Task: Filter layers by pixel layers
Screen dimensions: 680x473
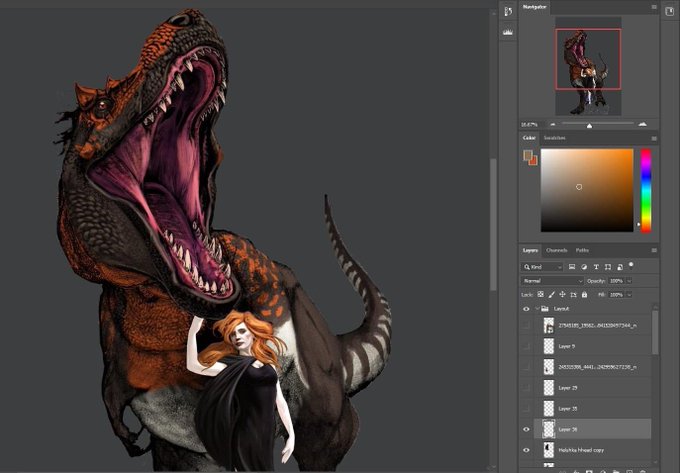Action: point(572,267)
